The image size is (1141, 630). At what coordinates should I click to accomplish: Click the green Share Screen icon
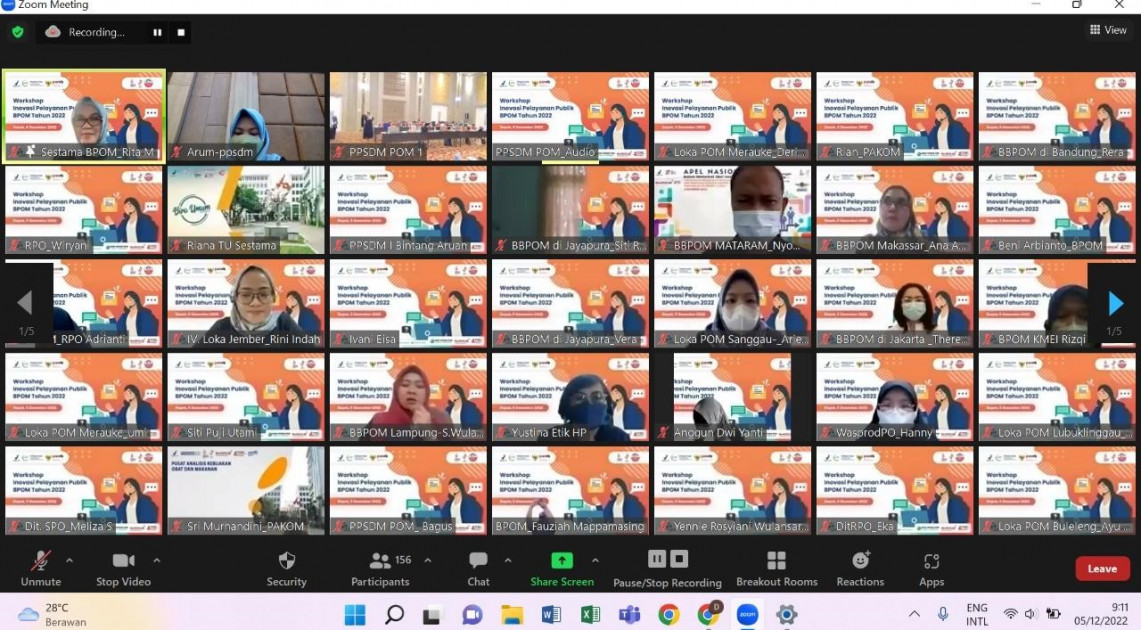click(562, 561)
